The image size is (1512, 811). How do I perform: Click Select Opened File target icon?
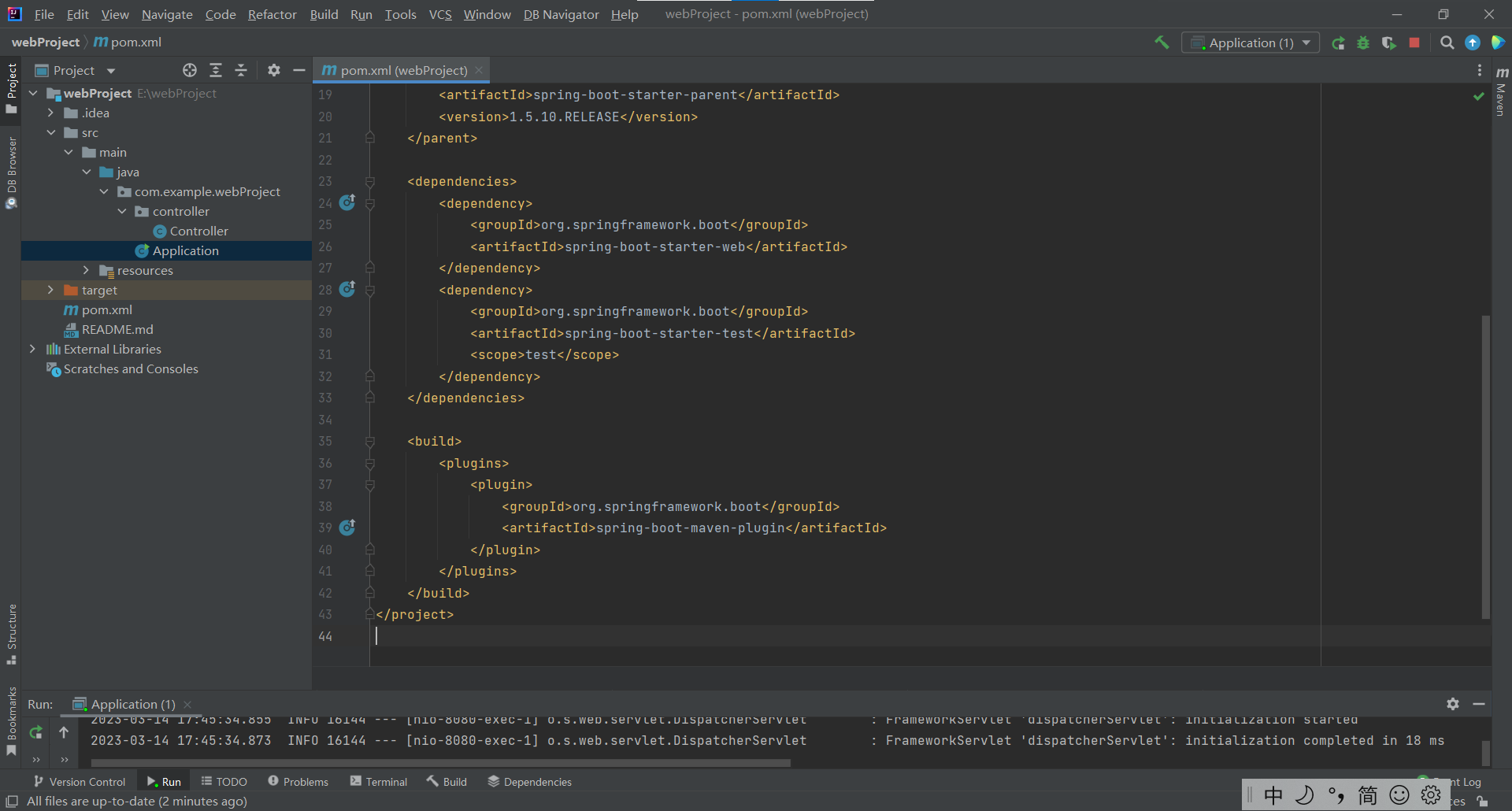190,71
